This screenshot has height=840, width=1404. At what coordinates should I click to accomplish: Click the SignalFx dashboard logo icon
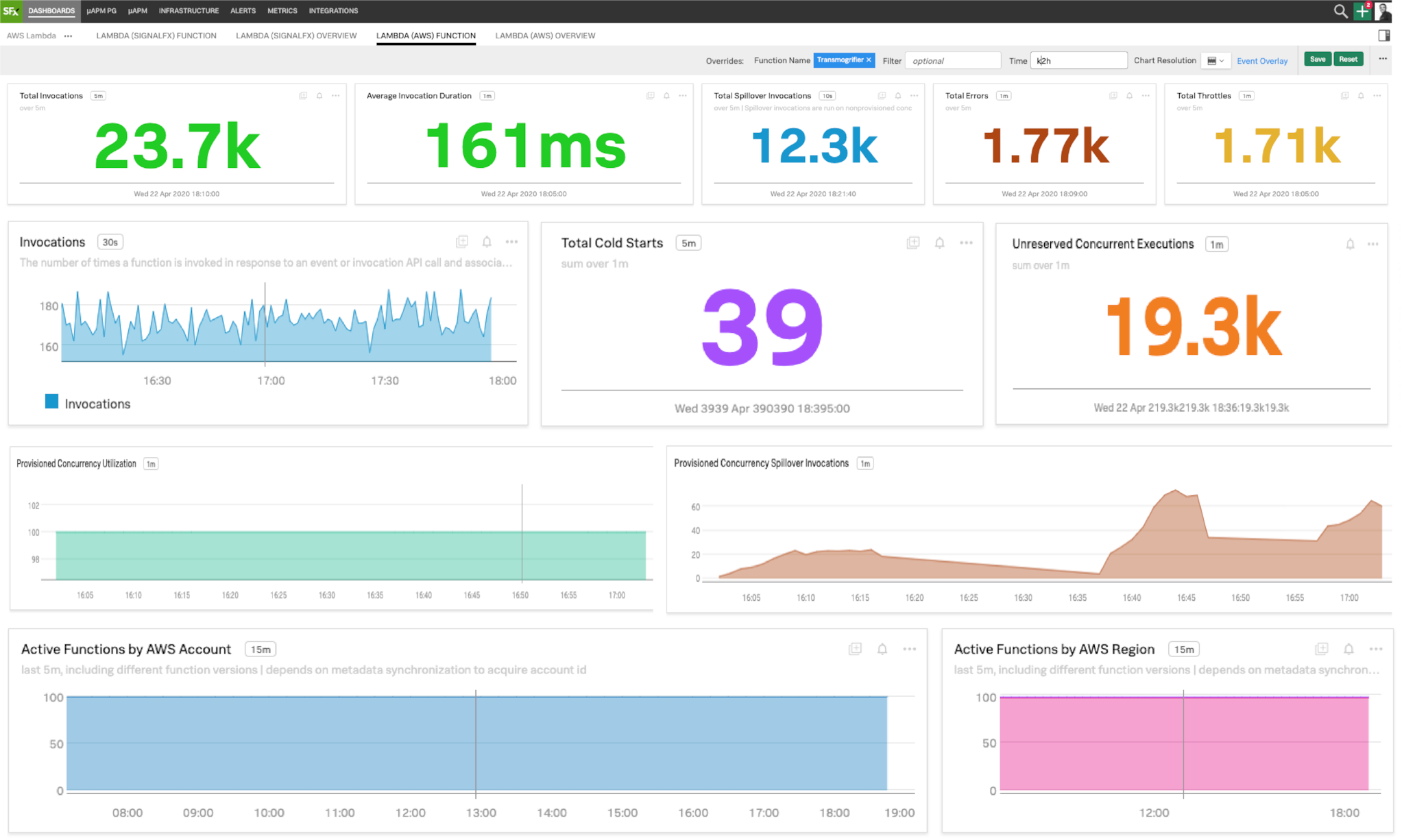pos(11,10)
